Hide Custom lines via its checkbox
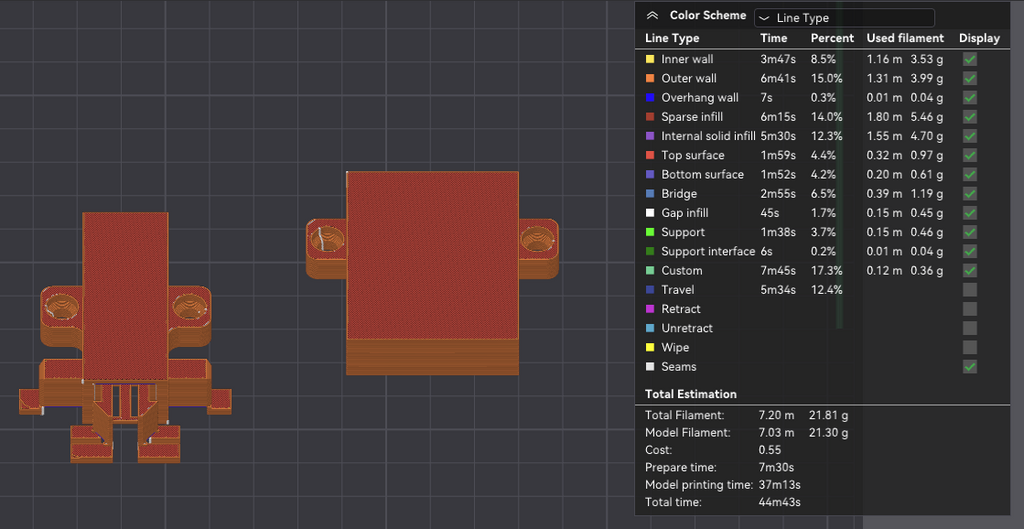The image size is (1024, 529). (x=970, y=270)
